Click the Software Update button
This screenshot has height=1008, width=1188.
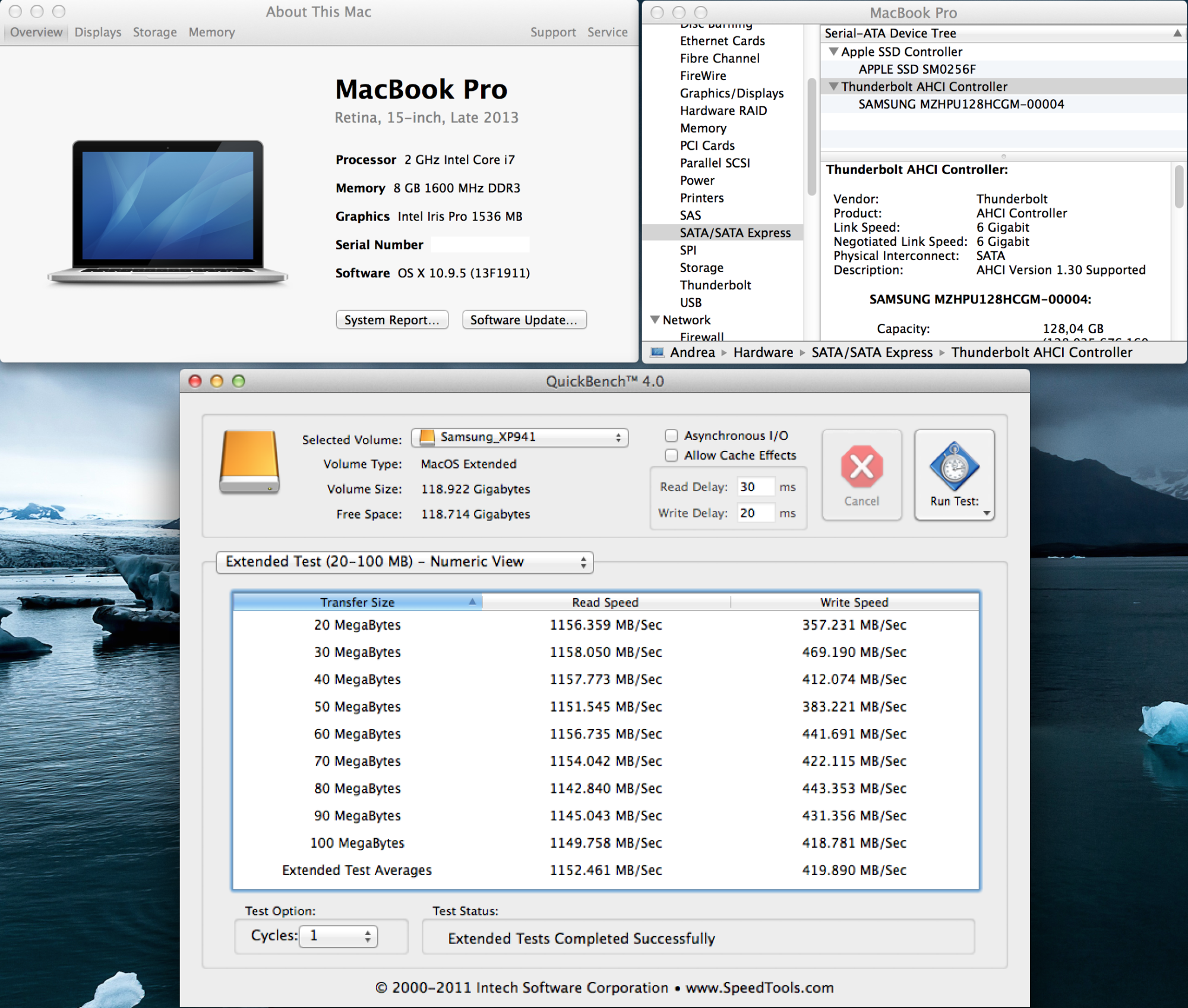tap(524, 320)
